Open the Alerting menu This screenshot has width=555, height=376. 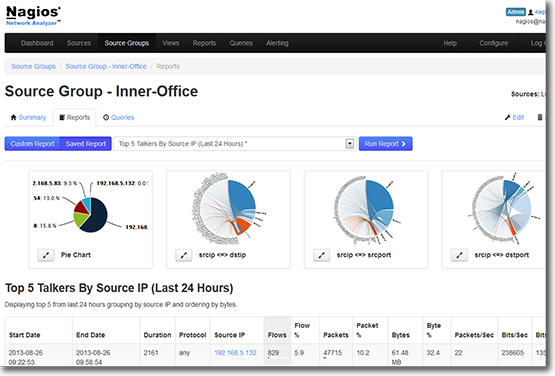(x=277, y=43)
